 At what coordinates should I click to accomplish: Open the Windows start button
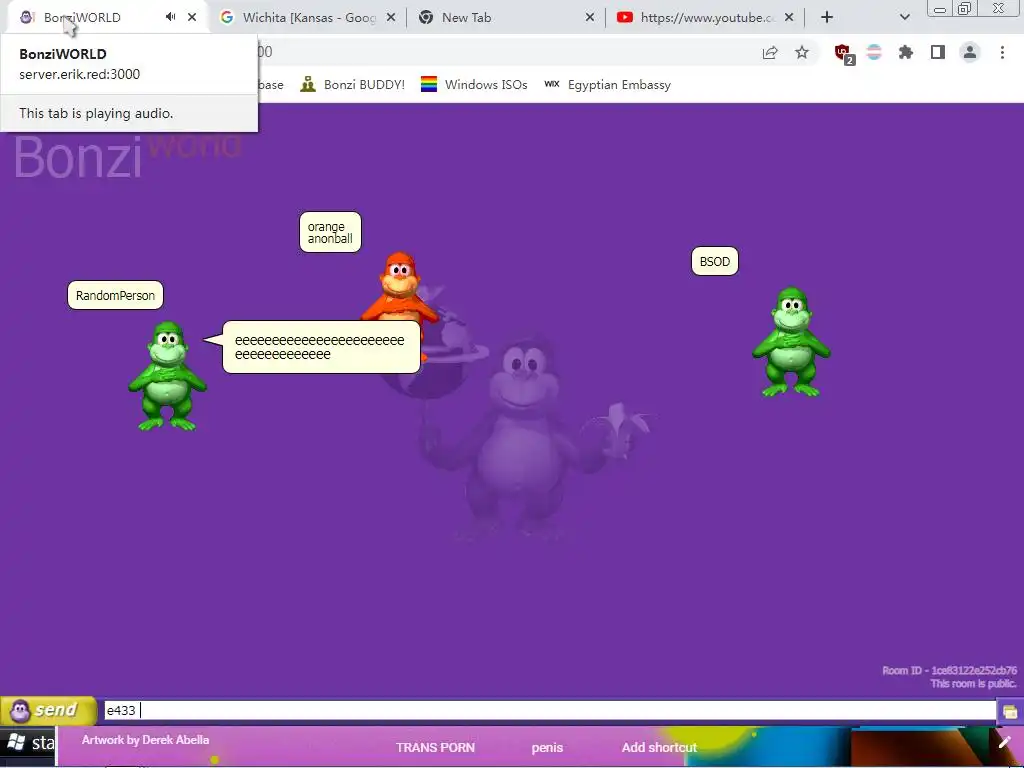(29, 743)
